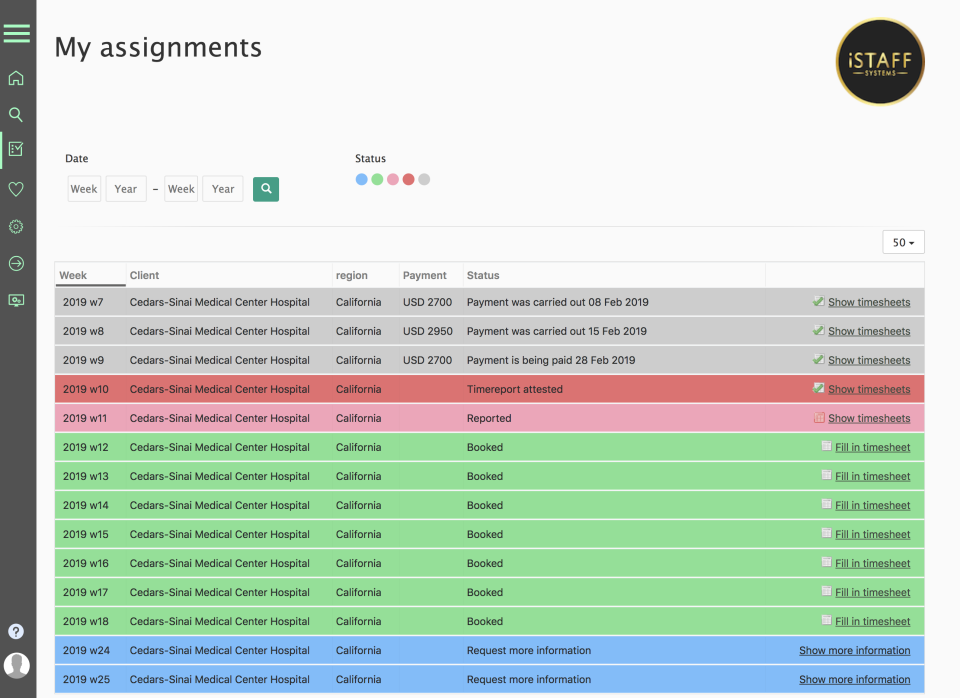Viewport: 960px width, 698px height.
Task: Show more information for 2019 w25
Action: pyautogui.click(x=854, y=679)
